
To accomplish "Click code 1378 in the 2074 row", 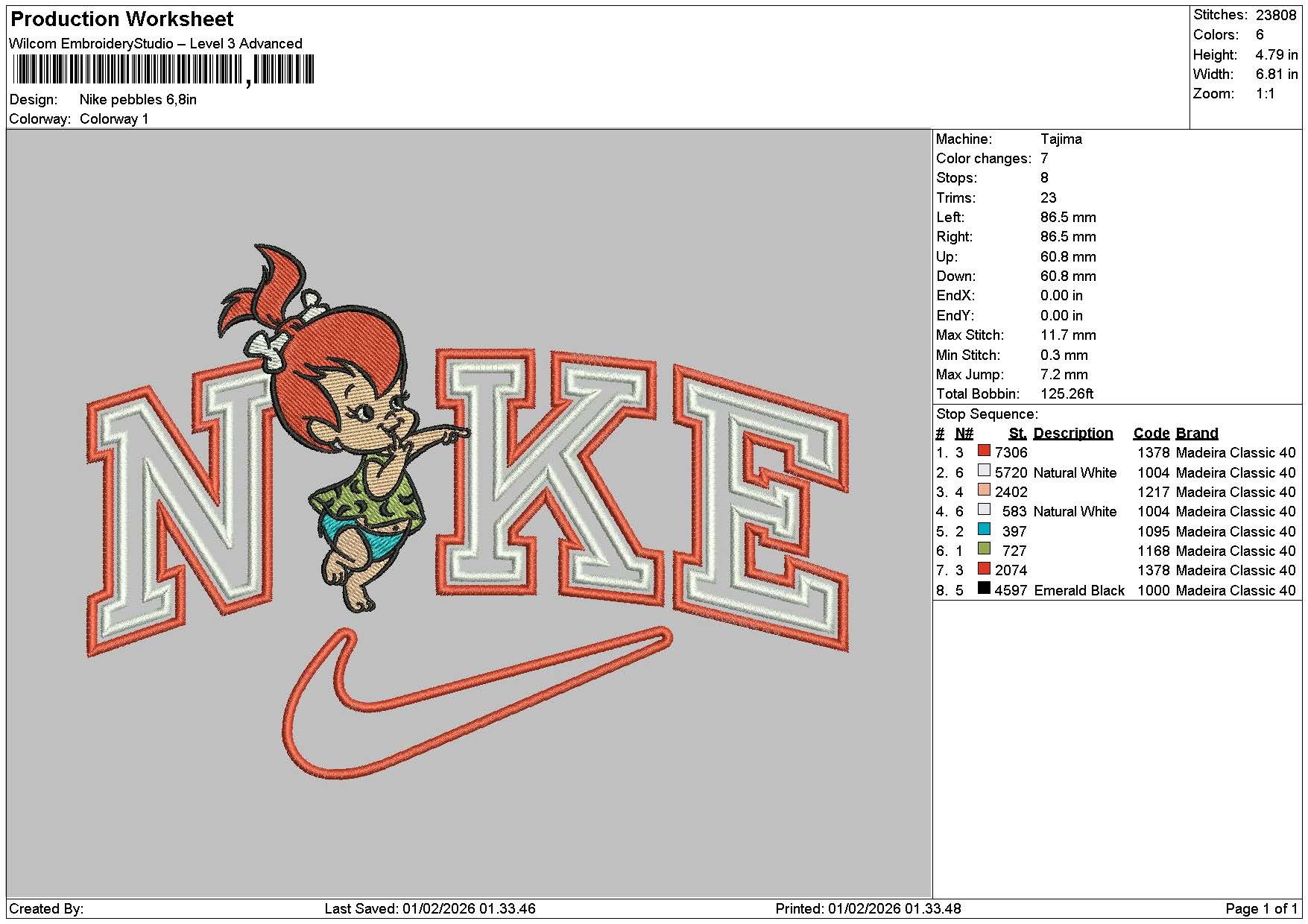I will click(1153, 571).
